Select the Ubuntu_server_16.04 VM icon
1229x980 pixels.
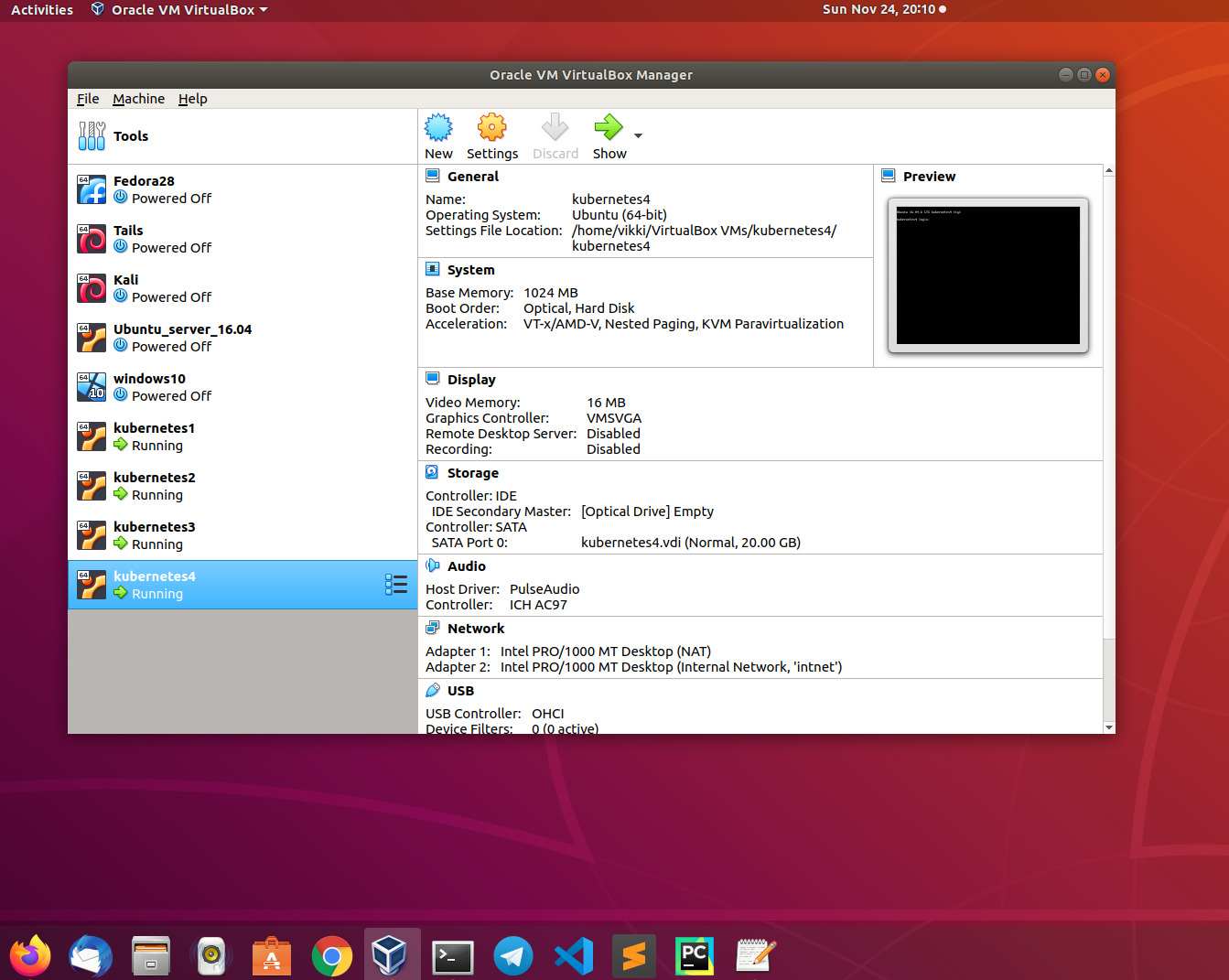[92, 338]
